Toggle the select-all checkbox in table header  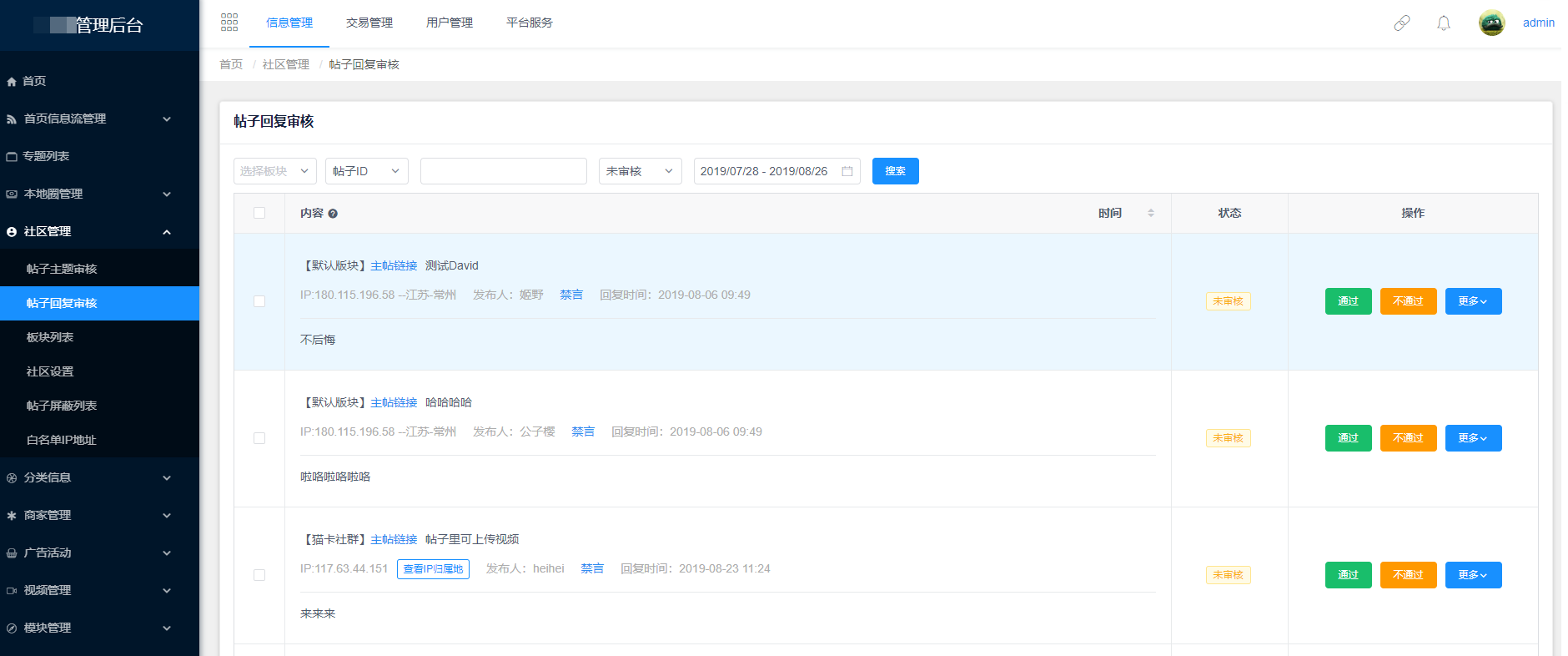click(259, 213)
